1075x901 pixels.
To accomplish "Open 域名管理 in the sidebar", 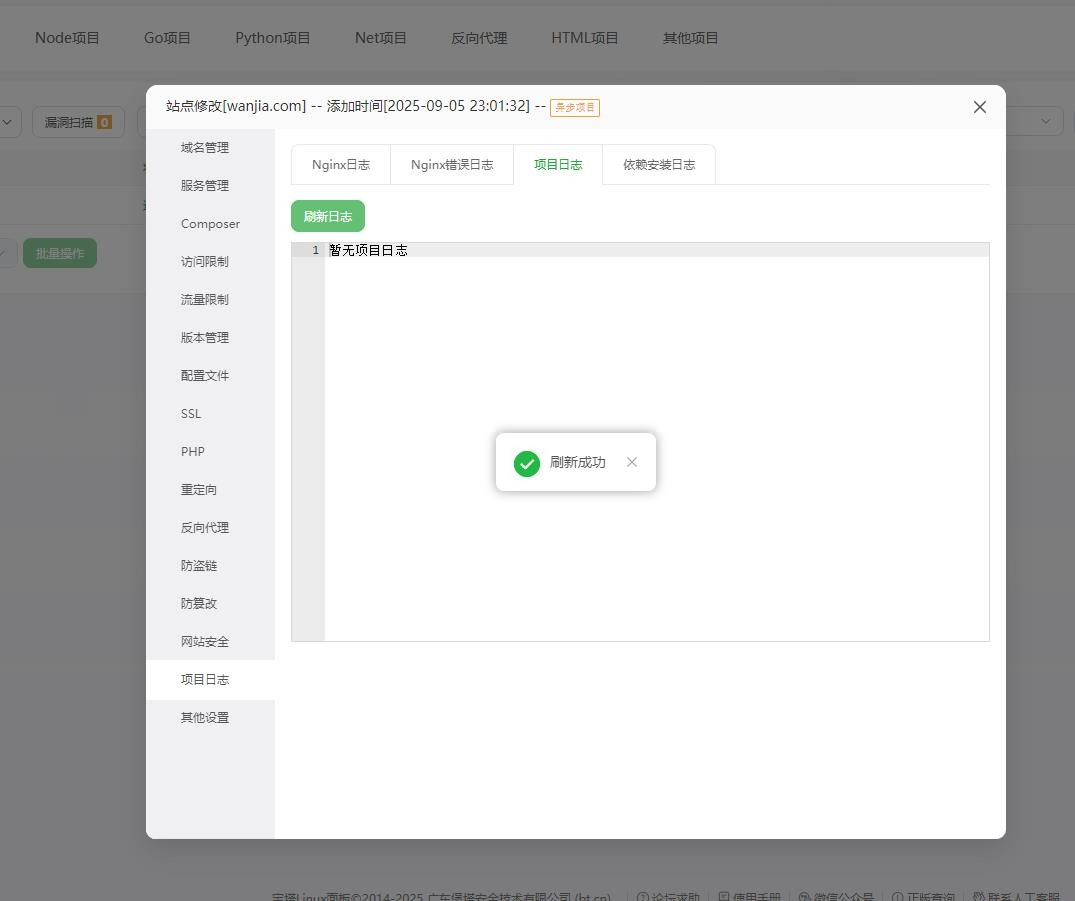I will 205,147.
